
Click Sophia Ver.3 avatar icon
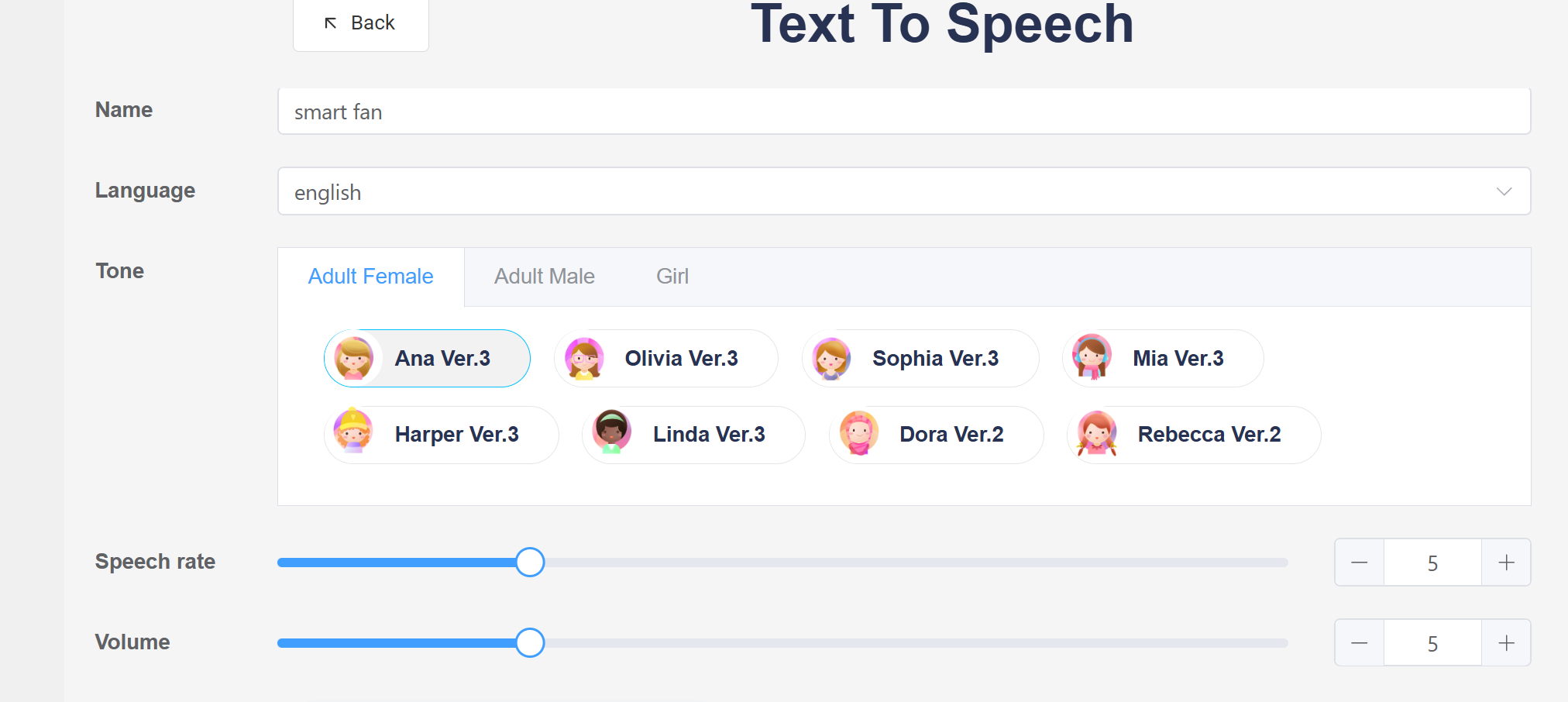pos(831,359)
